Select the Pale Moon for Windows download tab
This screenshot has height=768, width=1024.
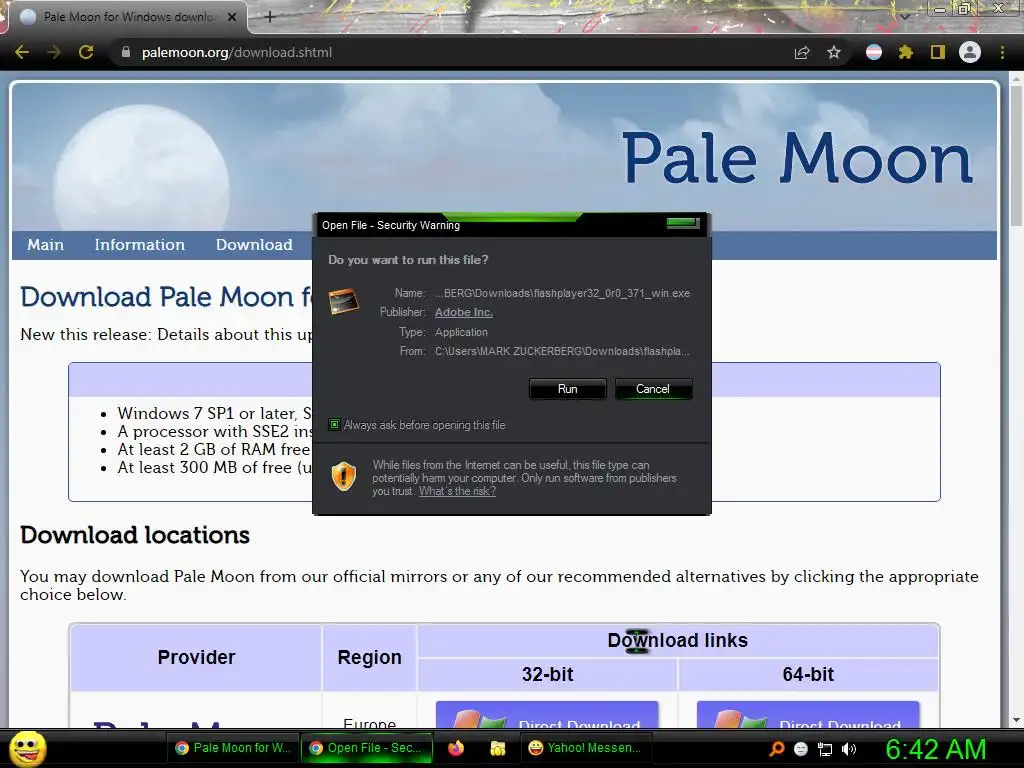[127, 17]
